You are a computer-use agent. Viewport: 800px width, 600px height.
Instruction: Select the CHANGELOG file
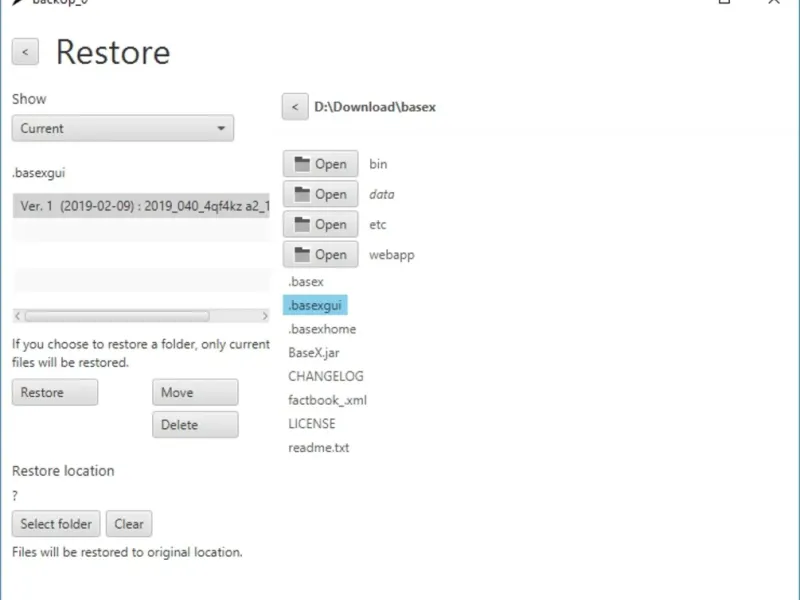click(326, 376)
